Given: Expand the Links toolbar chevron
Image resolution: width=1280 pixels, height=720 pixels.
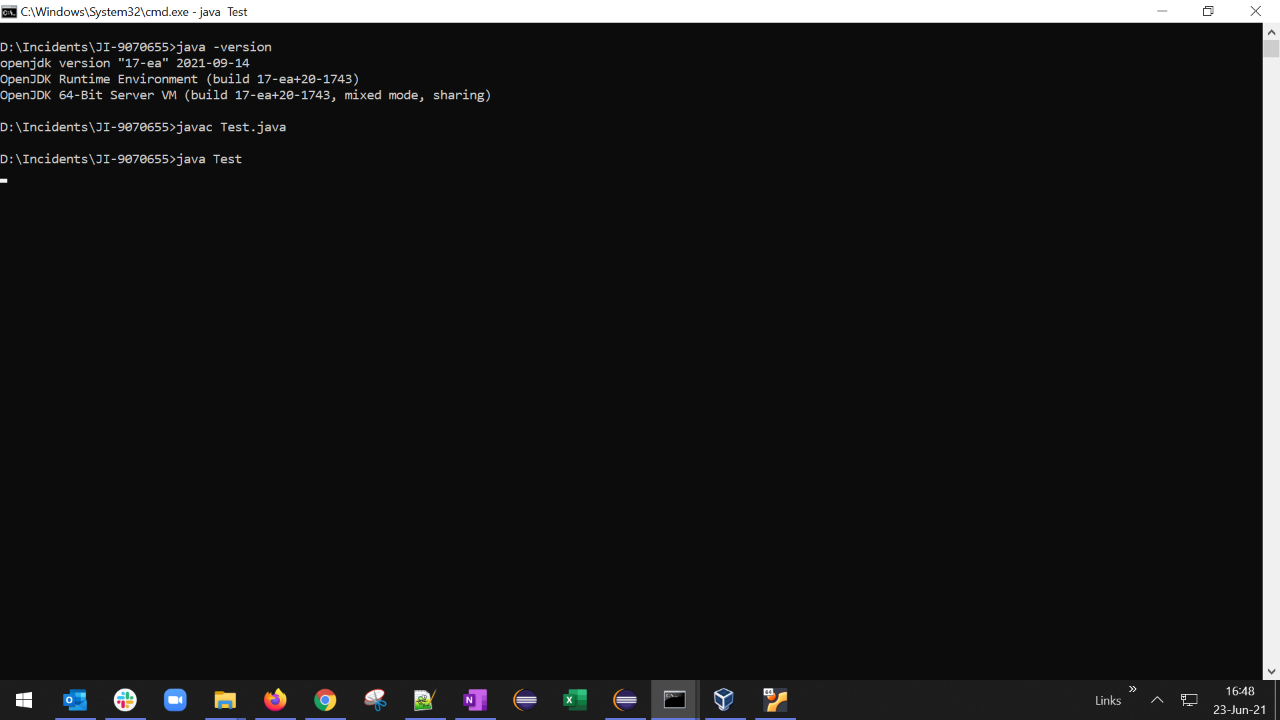Looking at the screenshot, I should tap(1133, 690).
